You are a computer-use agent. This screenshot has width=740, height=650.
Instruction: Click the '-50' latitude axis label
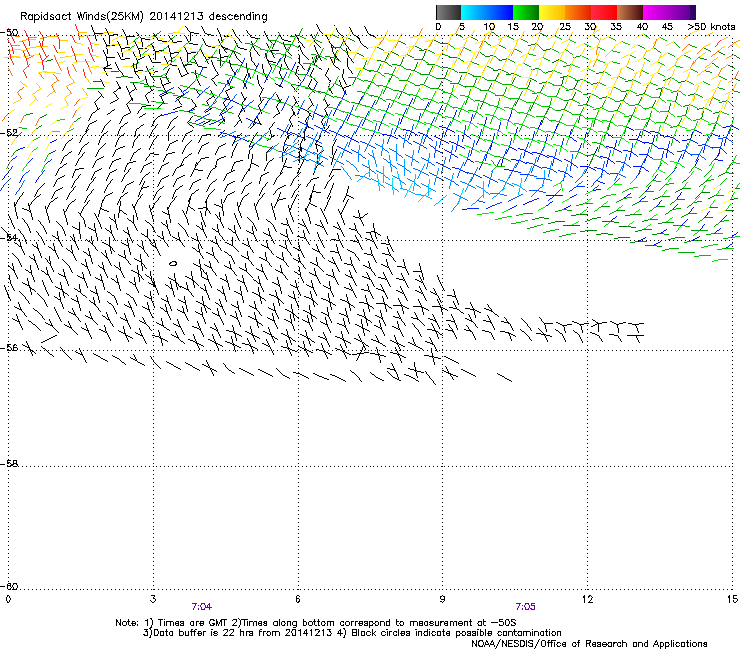coord(9,33)
